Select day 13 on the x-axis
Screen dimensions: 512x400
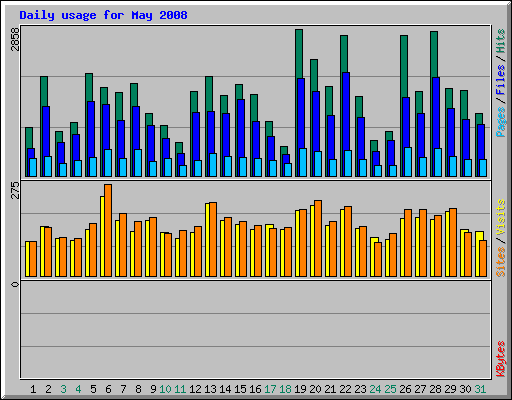pyautogui.click(x=210, y=389)
